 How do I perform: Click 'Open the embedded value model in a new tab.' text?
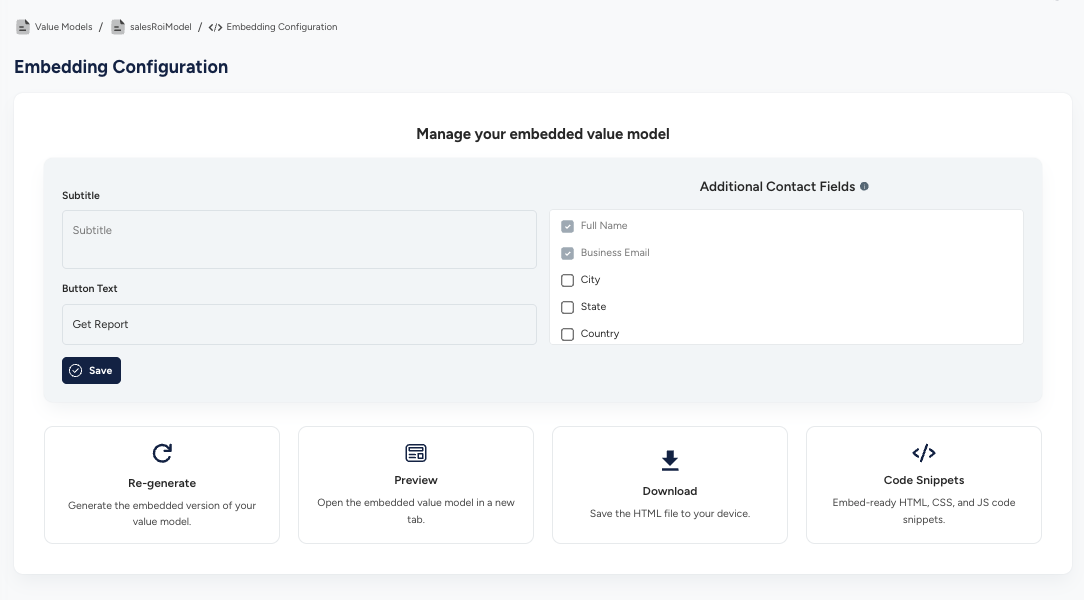(x=415, y=511)
